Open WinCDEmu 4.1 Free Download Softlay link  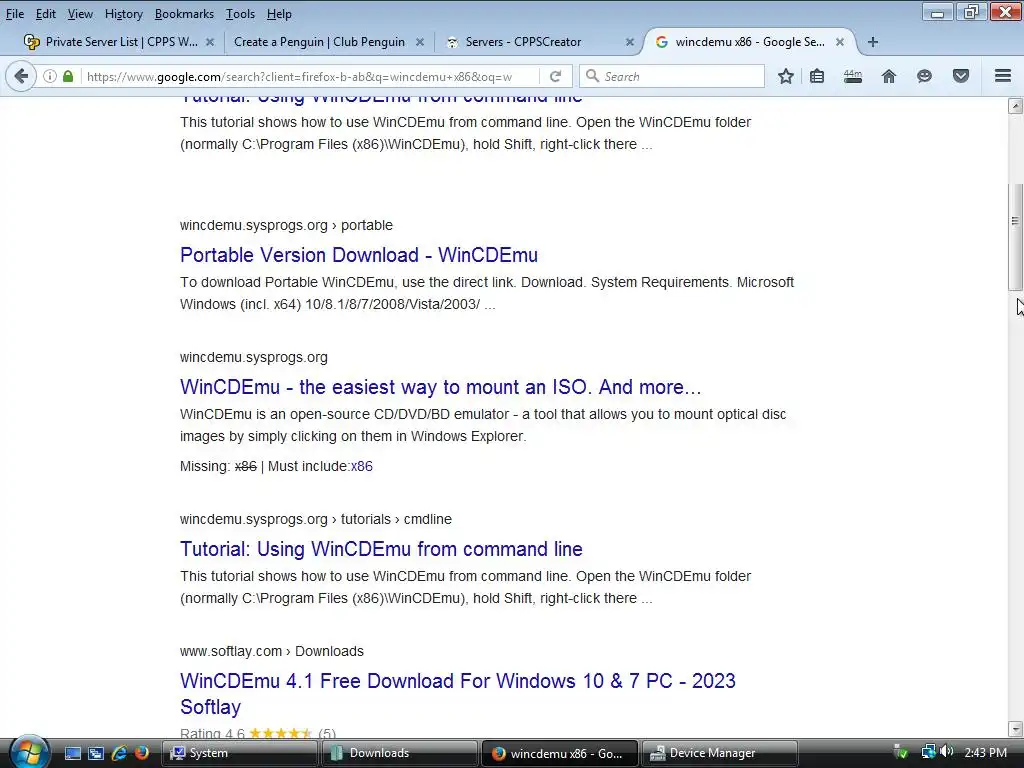pyautogui.click(x=457, y=694)
